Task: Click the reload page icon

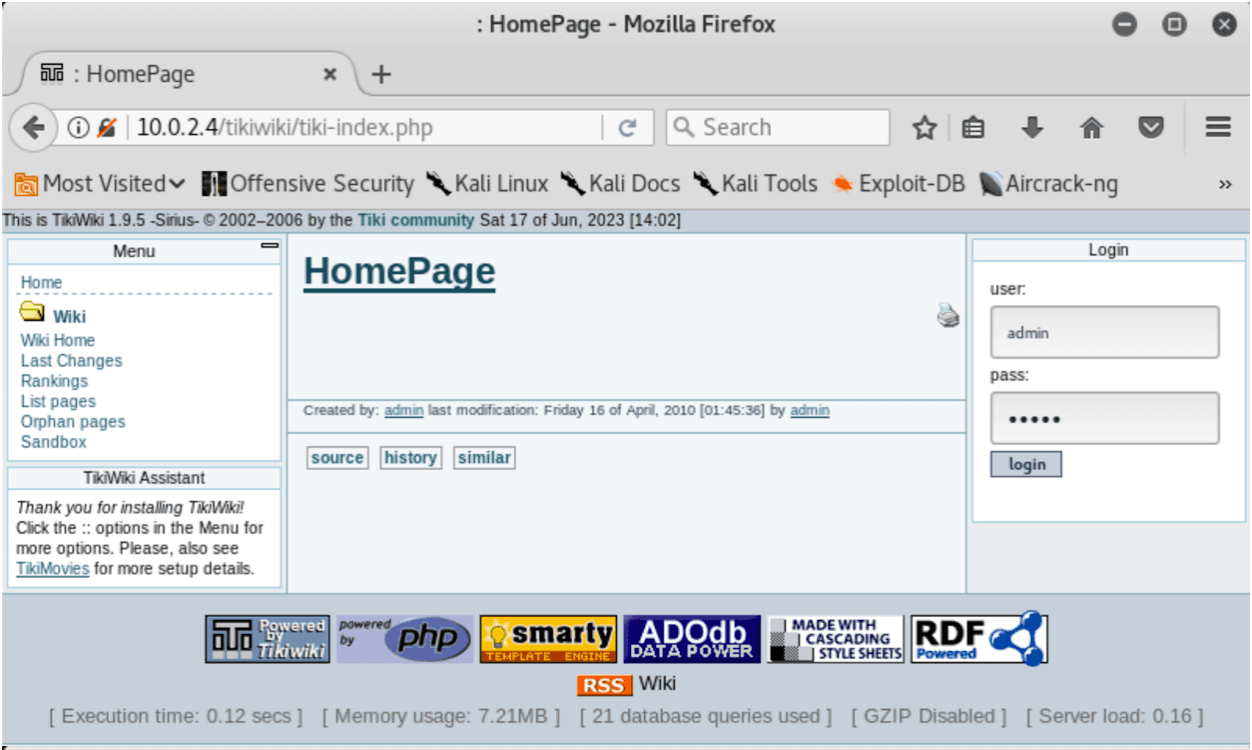Action: (628, 128)
